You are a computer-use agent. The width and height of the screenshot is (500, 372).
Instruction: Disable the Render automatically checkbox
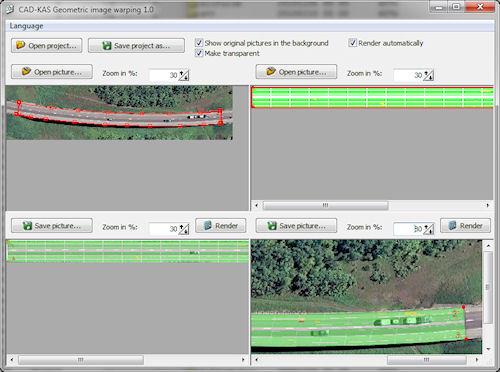click(x=352, y=43)
